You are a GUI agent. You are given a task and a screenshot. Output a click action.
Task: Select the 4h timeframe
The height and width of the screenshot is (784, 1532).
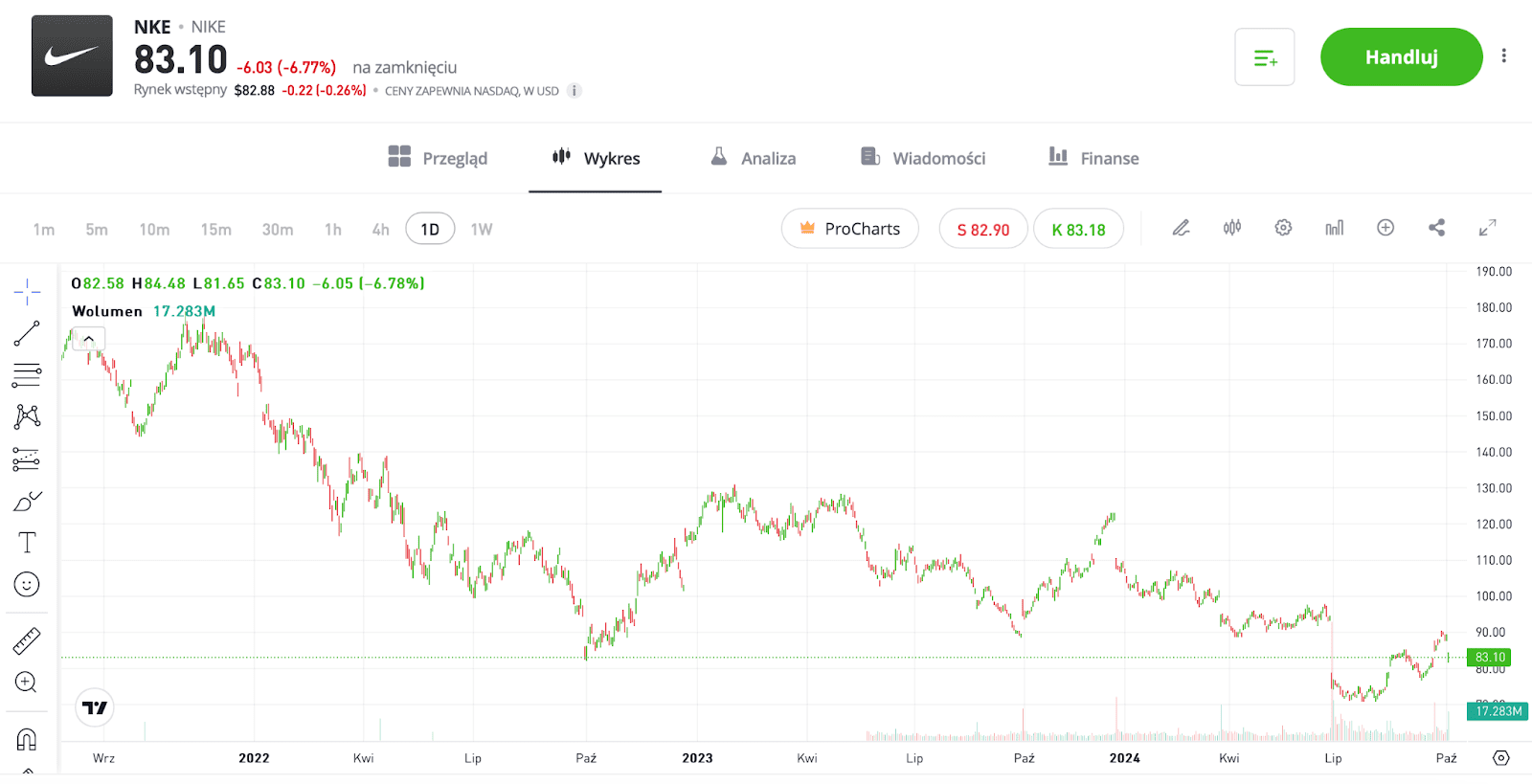381,230
